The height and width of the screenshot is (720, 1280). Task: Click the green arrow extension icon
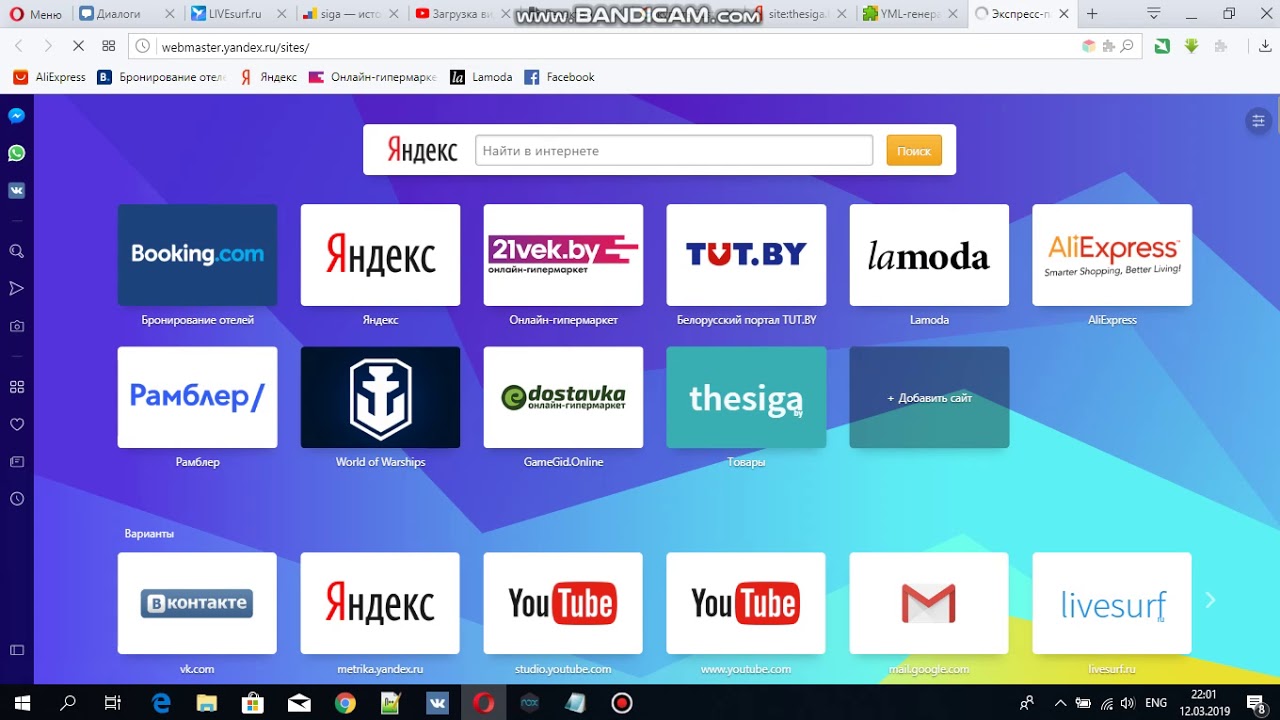(1191, 46)
